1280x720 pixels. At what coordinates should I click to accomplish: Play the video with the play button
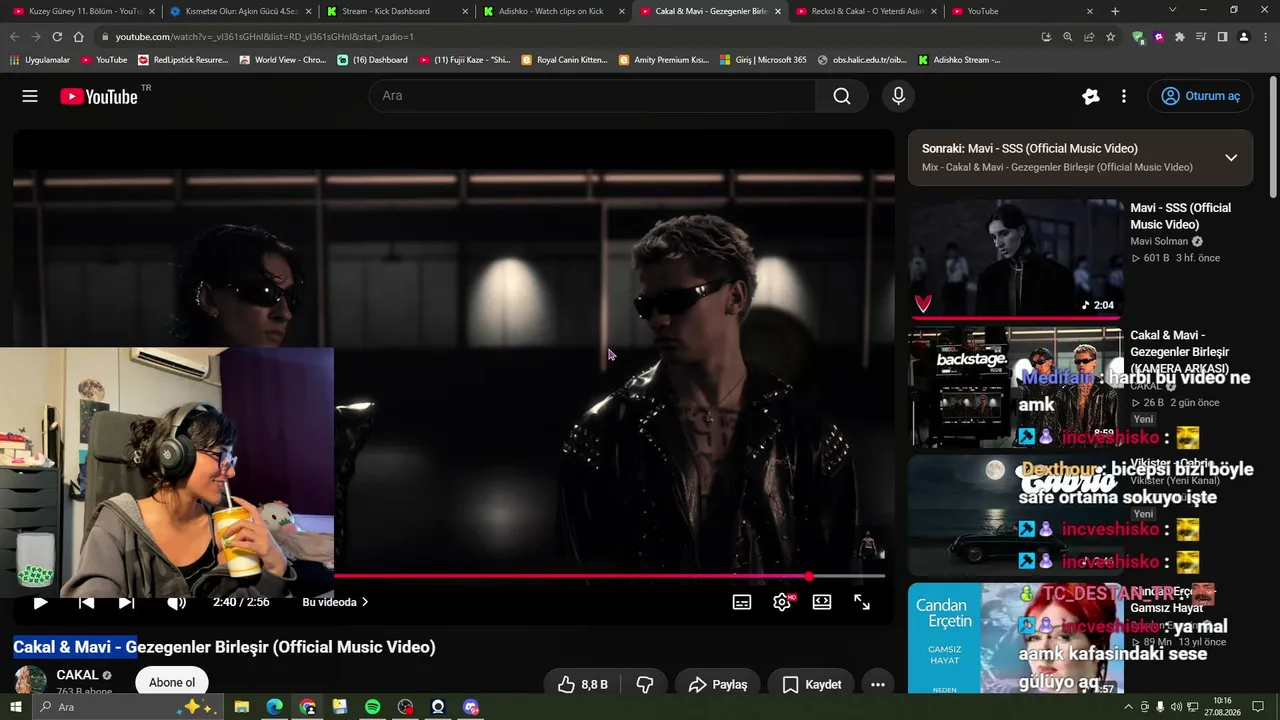click(x=40, y=602)
